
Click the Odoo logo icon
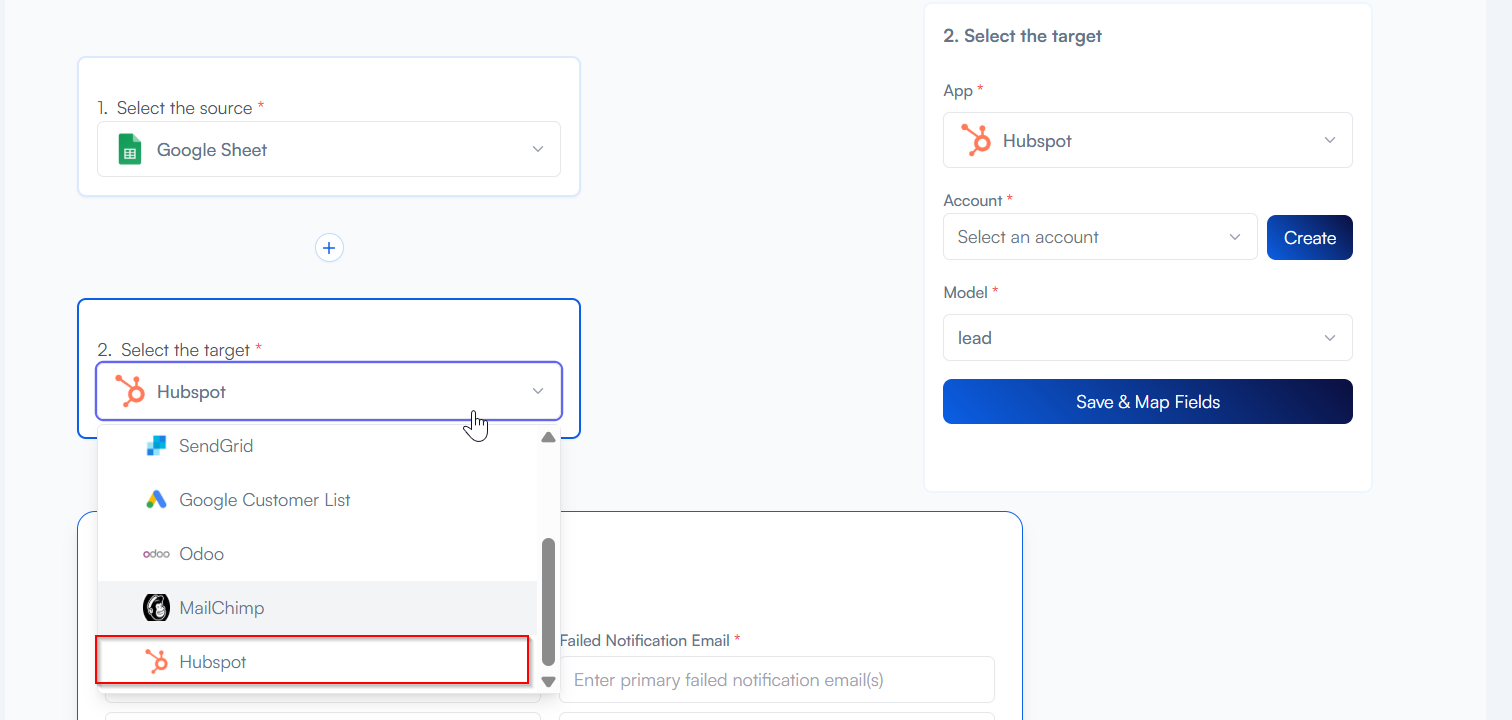coord(156,554)
